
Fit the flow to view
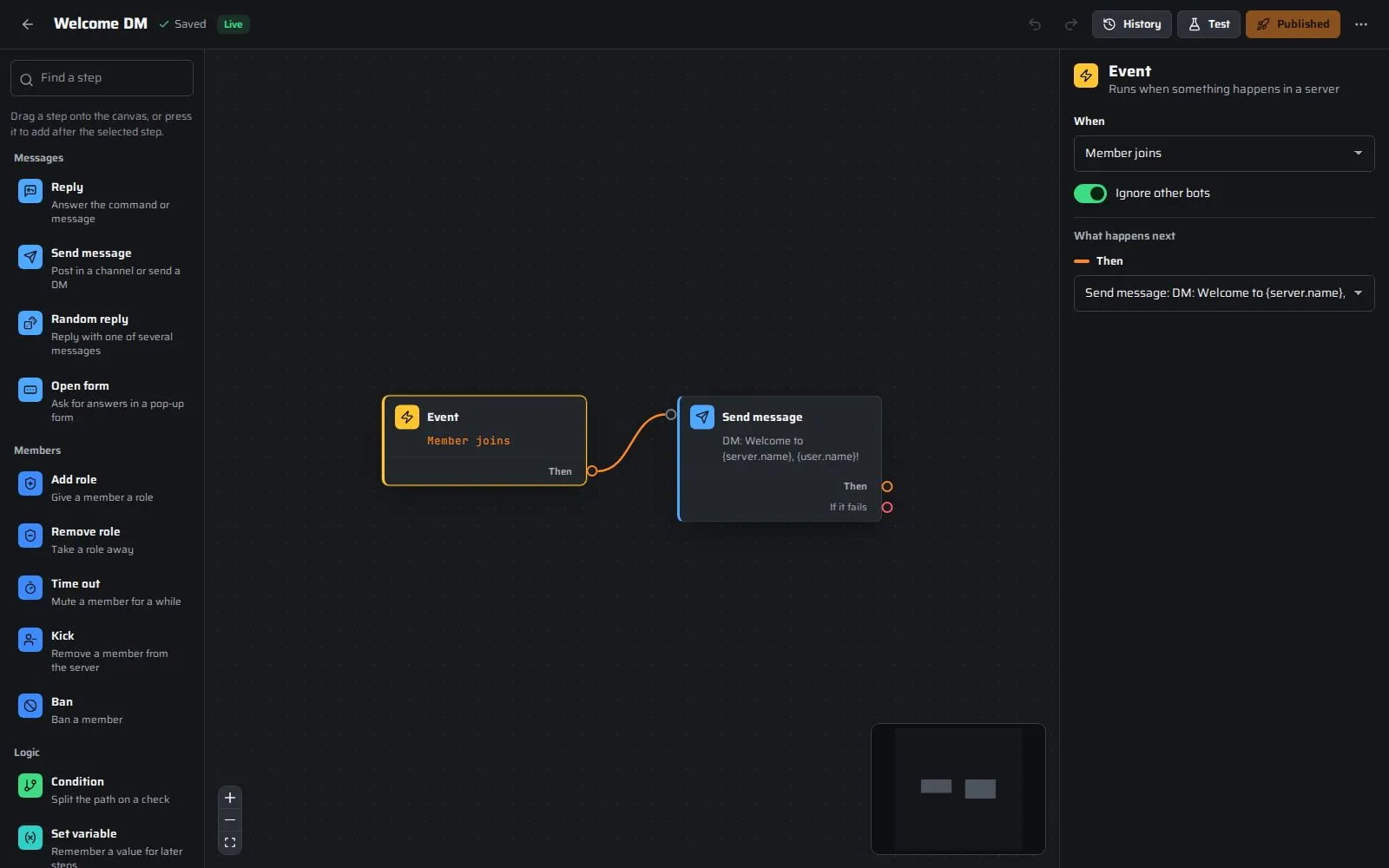(x=230, y=843)
